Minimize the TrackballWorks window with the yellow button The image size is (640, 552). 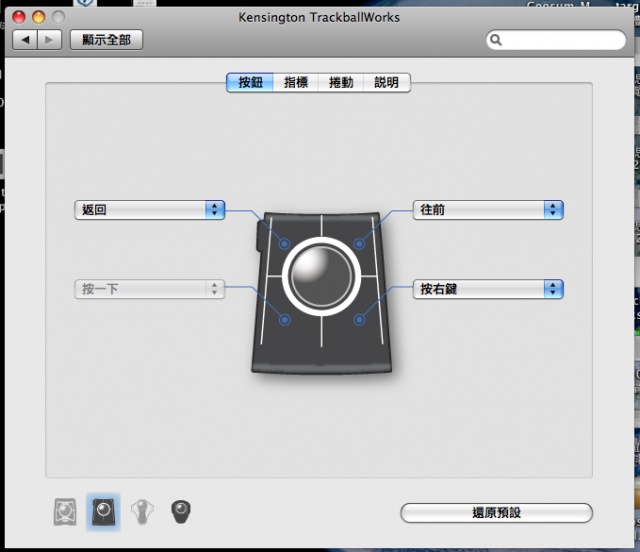[x=39, y=17]
